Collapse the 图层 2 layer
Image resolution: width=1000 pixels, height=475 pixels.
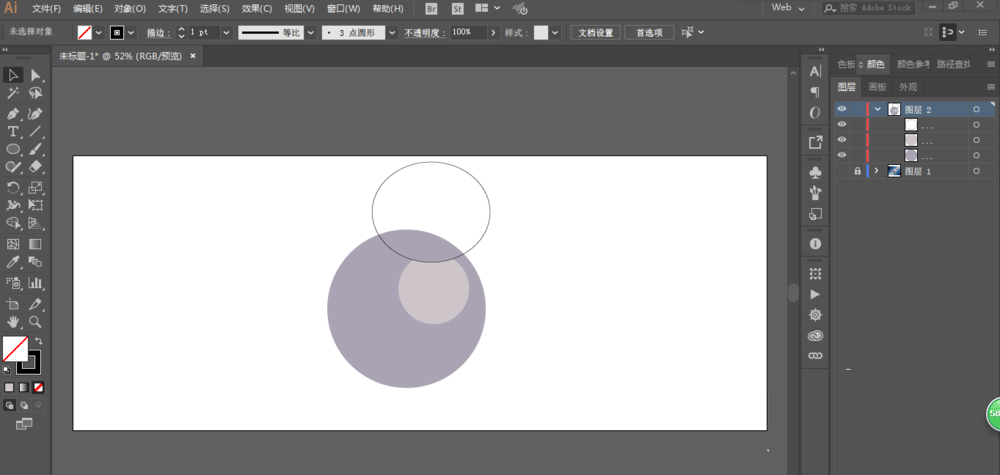[878, 110]
